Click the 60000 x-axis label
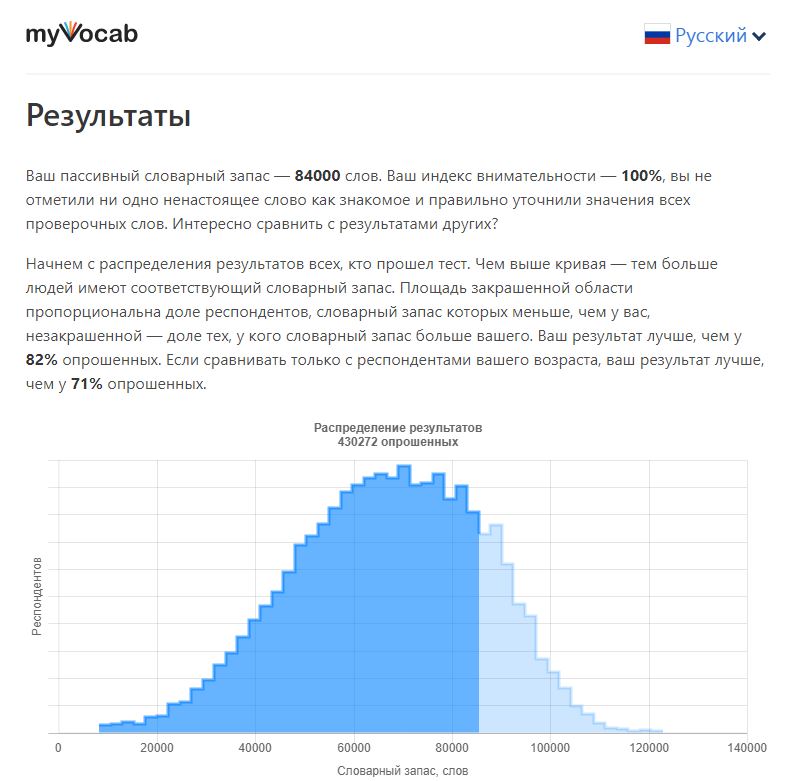 (x=353, y=748)
